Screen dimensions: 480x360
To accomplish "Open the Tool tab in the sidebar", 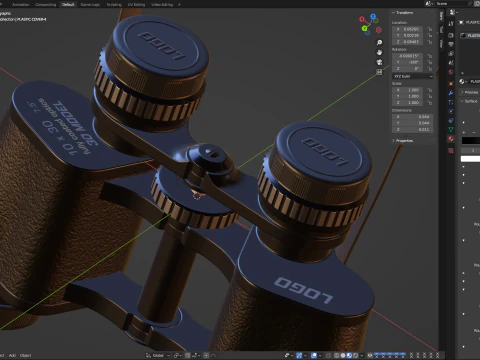I will coord(441,29).
